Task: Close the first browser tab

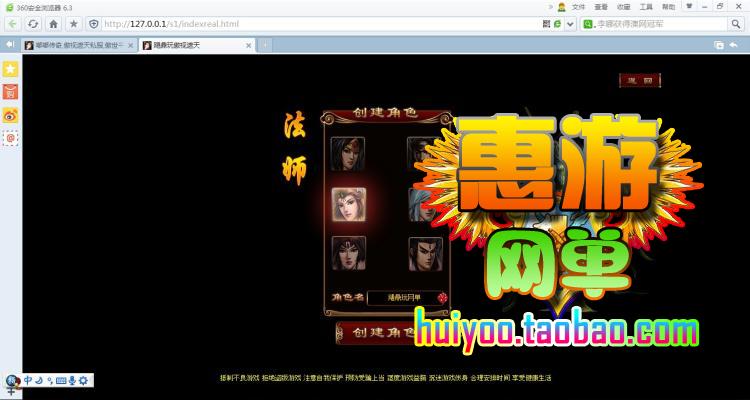Action: [130, 45]
